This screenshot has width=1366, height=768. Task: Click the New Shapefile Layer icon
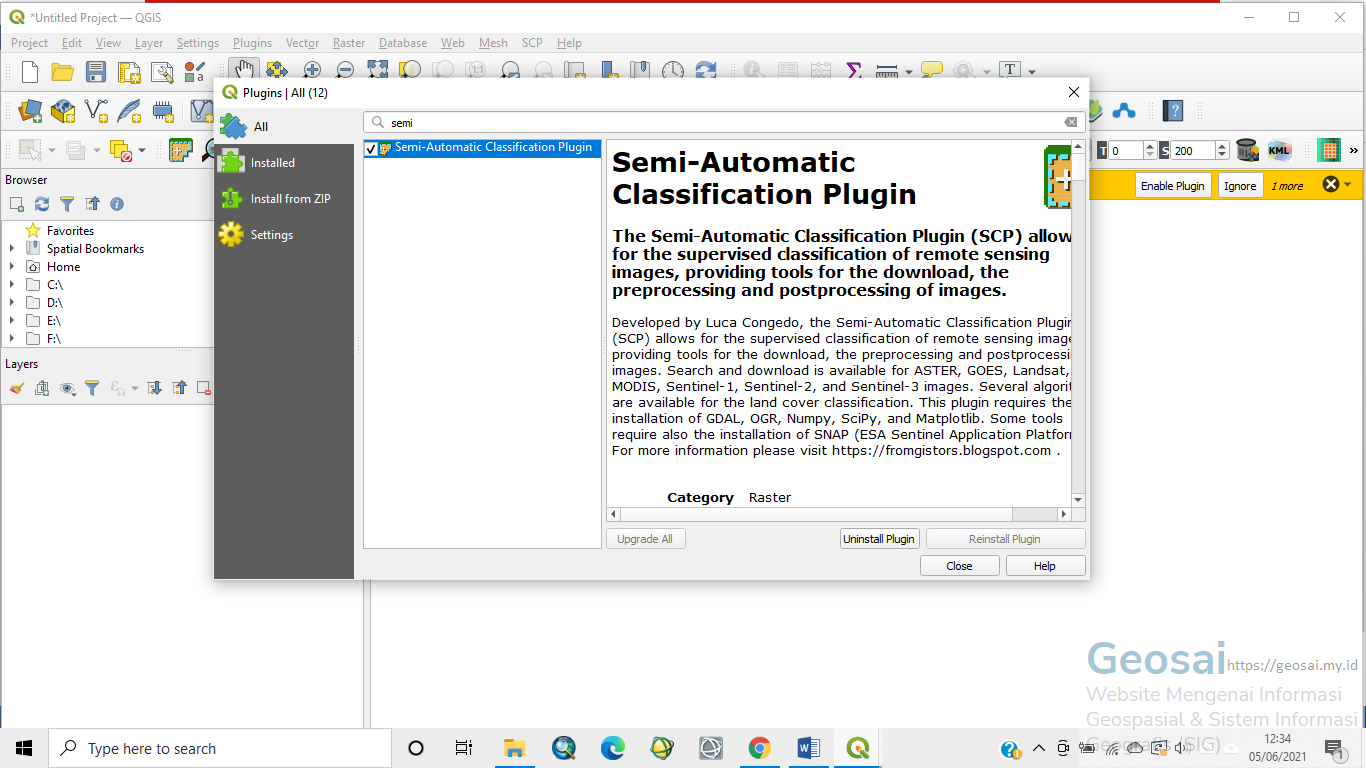pyautogui.click(x=96, y=110)
